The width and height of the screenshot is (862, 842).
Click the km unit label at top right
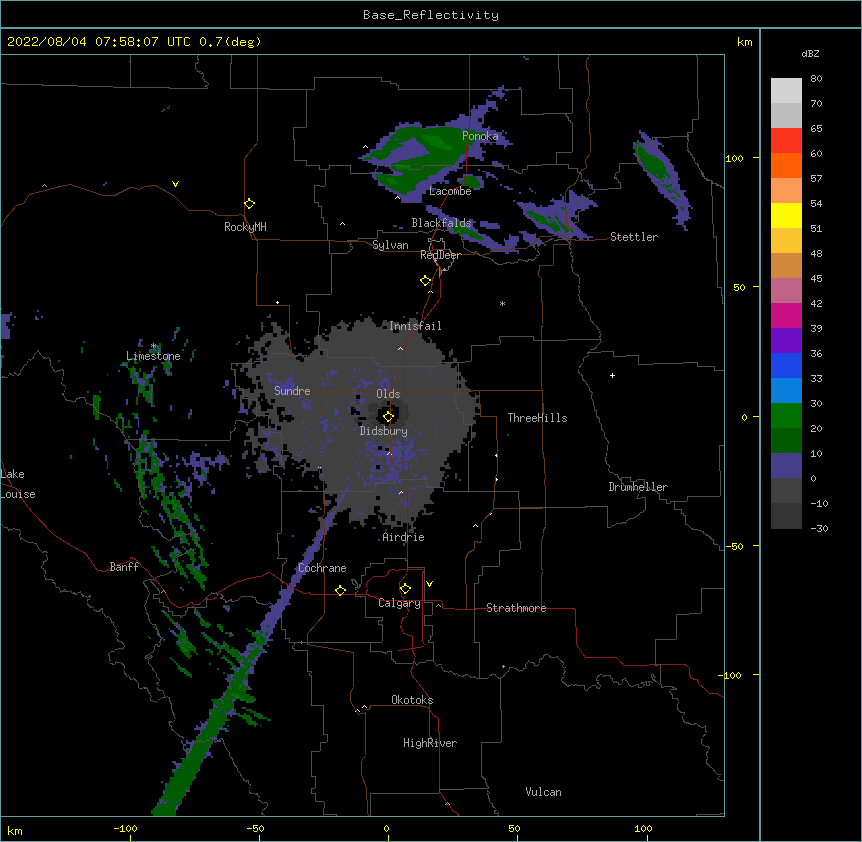(x=744, y=42)
